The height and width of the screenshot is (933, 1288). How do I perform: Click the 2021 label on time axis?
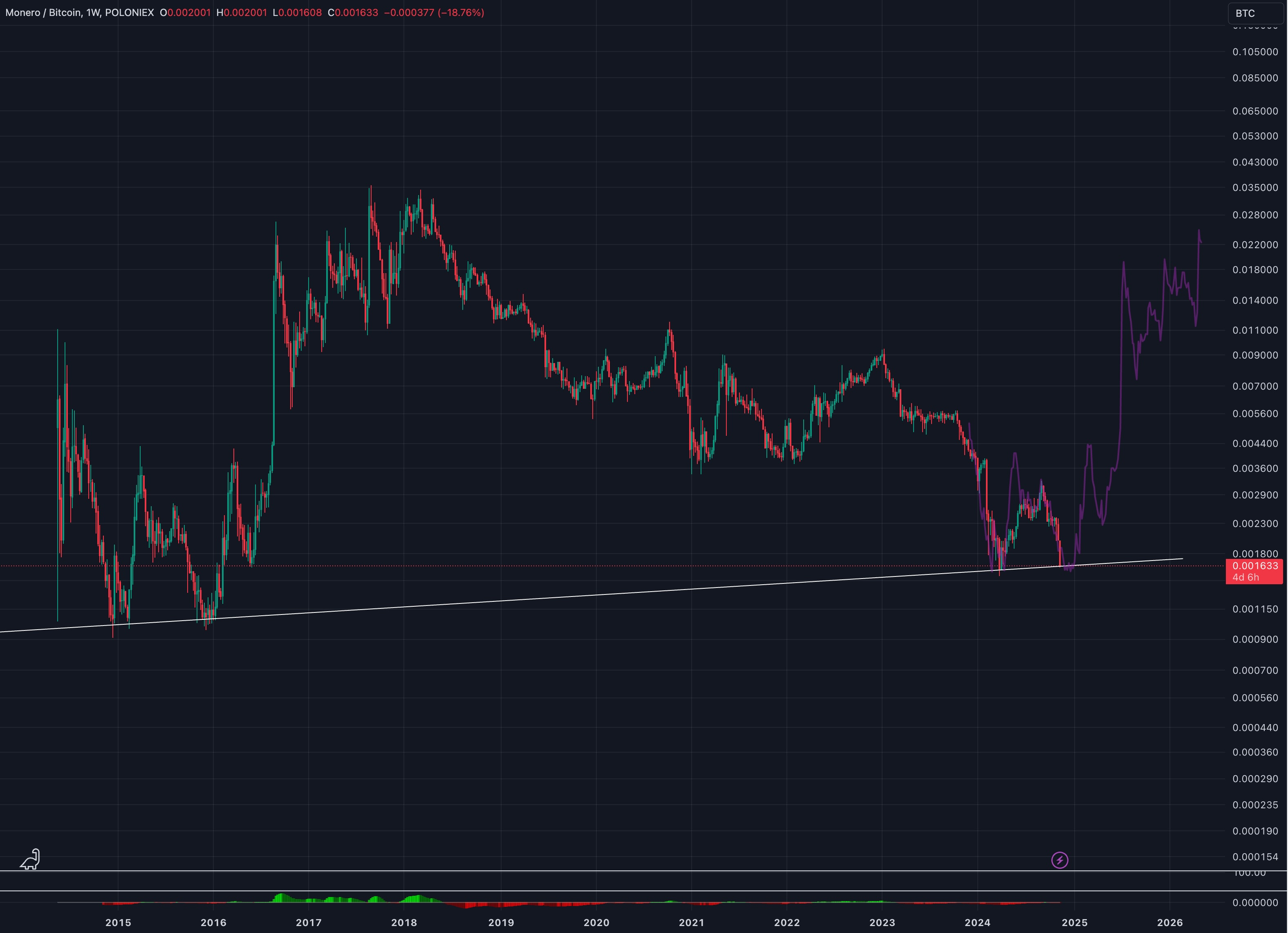pos(691,922)
